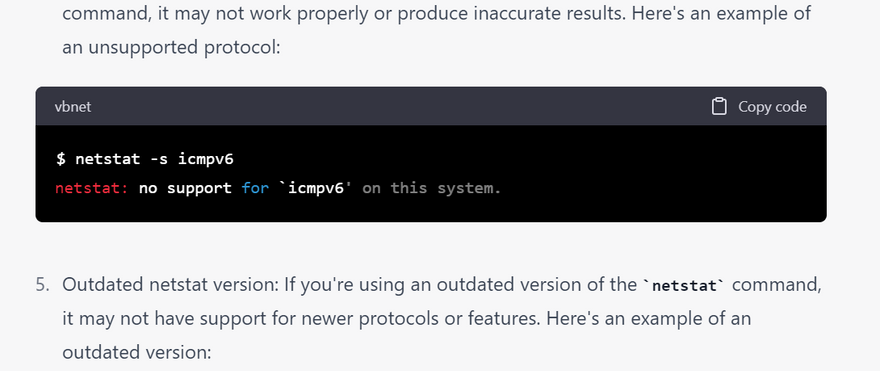The image size is (880, 371).
Task: Click the final 'outdated version:' line
Action: tap(136, 352)
